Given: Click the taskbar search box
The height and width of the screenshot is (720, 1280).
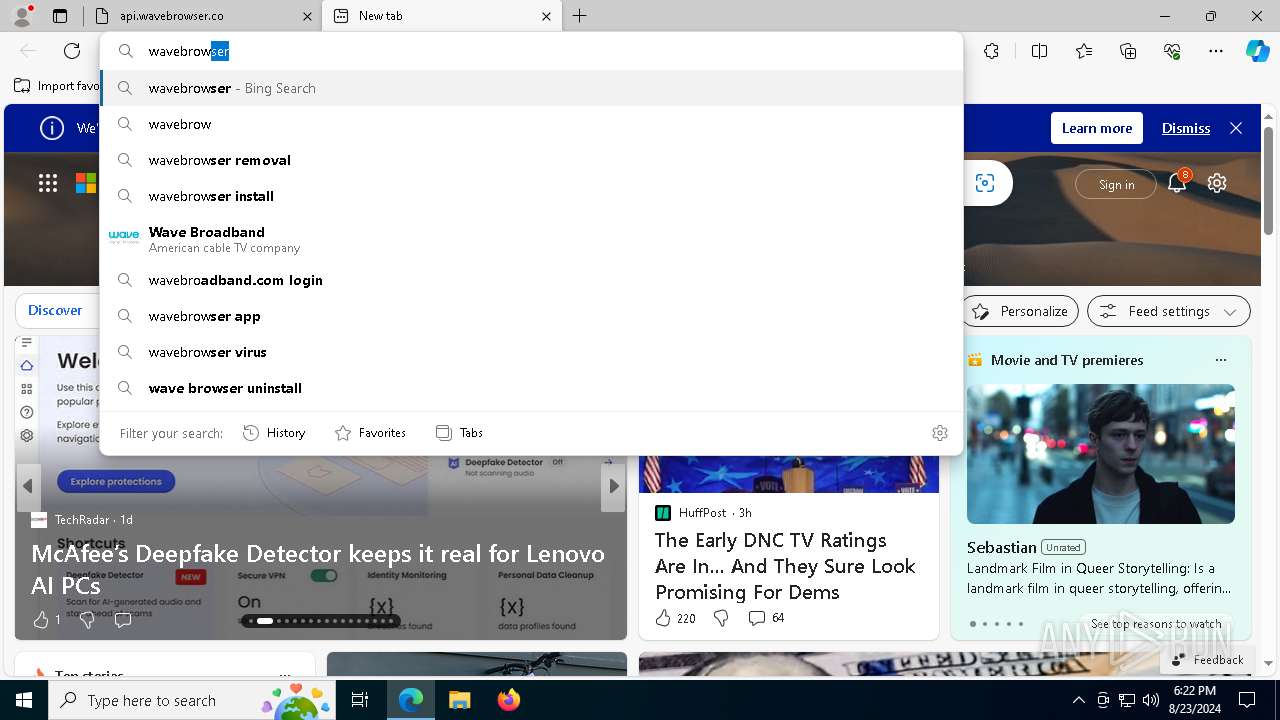Looking at the screenshot, I should 192,700.
